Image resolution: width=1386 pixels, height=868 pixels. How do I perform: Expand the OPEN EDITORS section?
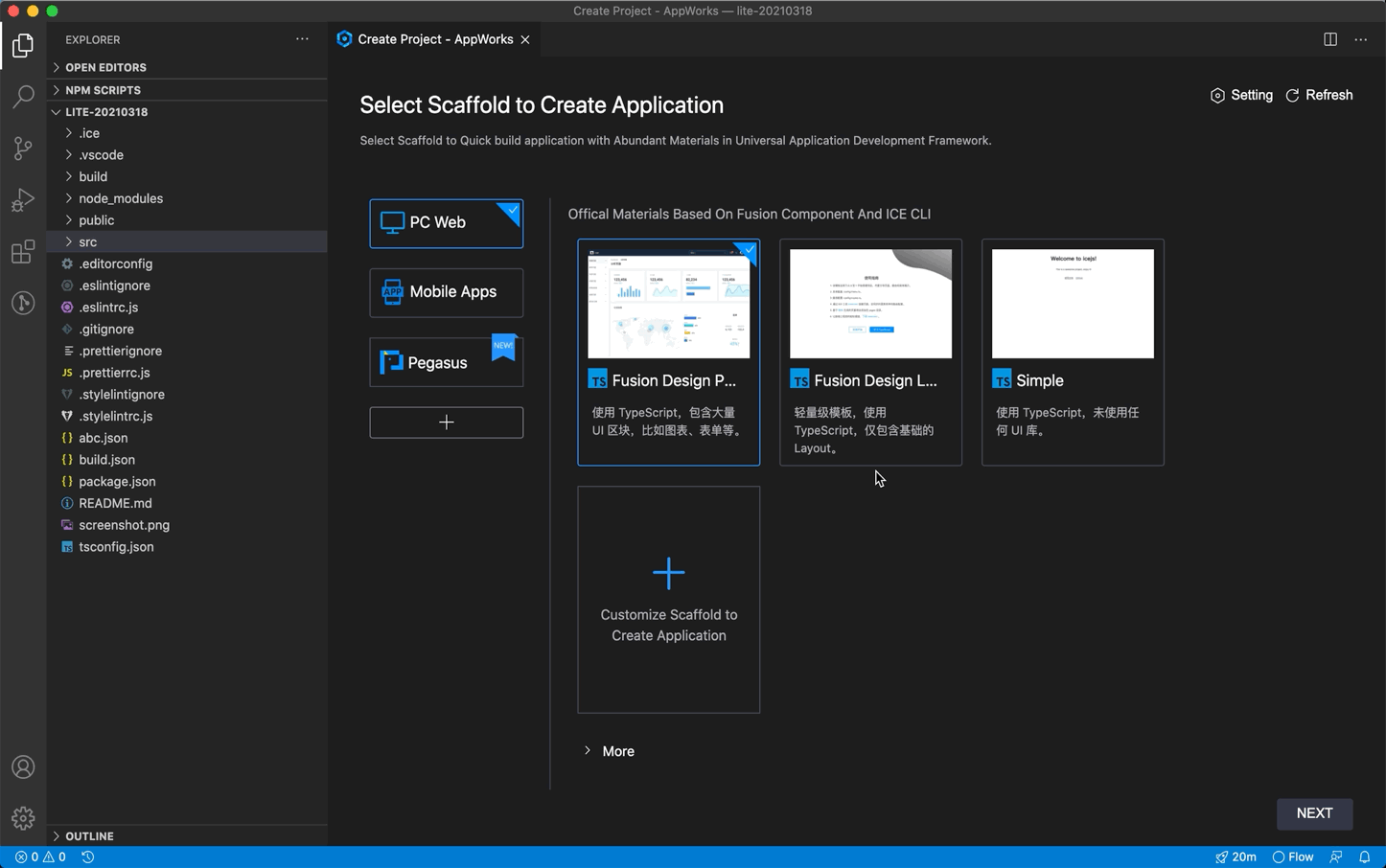[x=187, y=68]
